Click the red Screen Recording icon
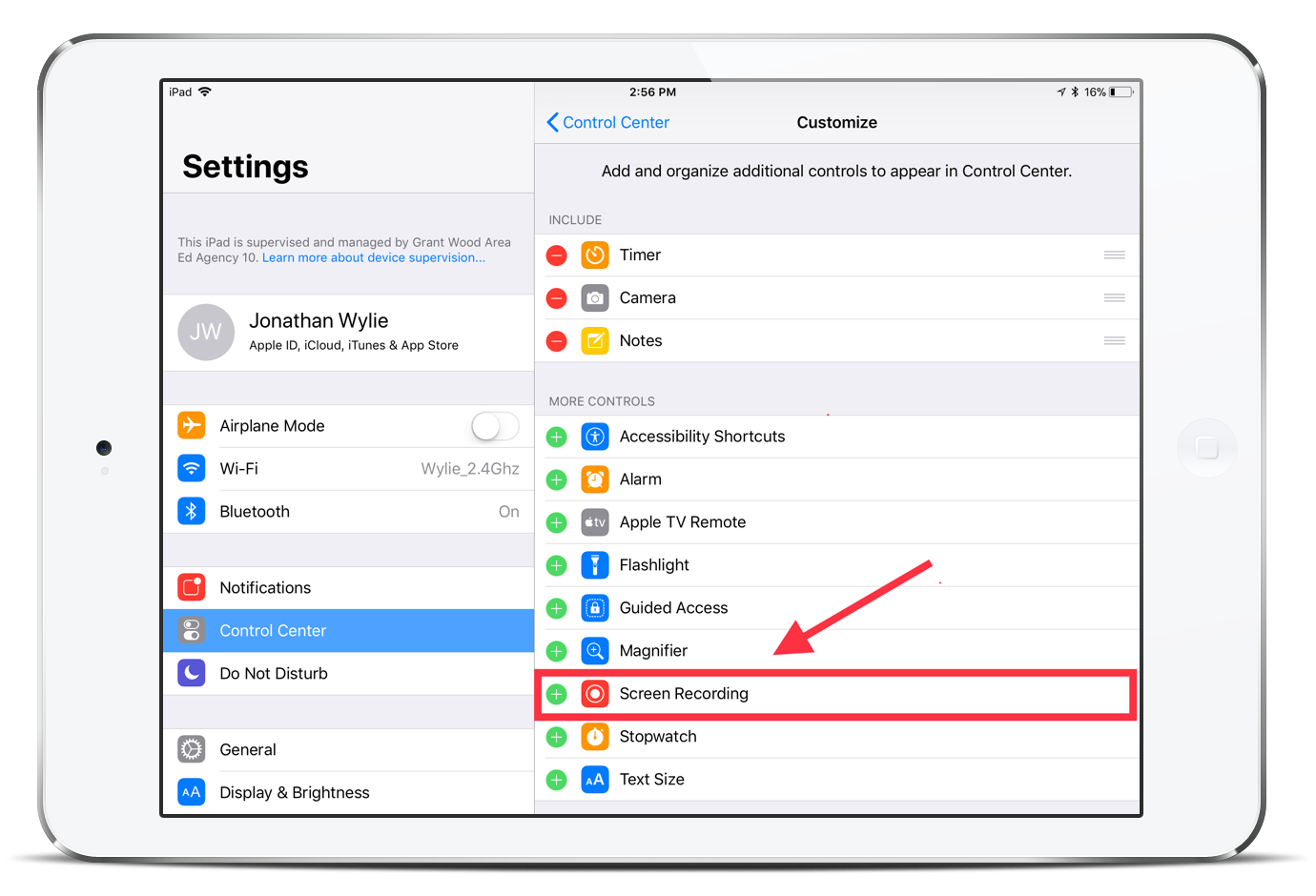Screen dimensions: 1316x896 [x=595, y=694]
